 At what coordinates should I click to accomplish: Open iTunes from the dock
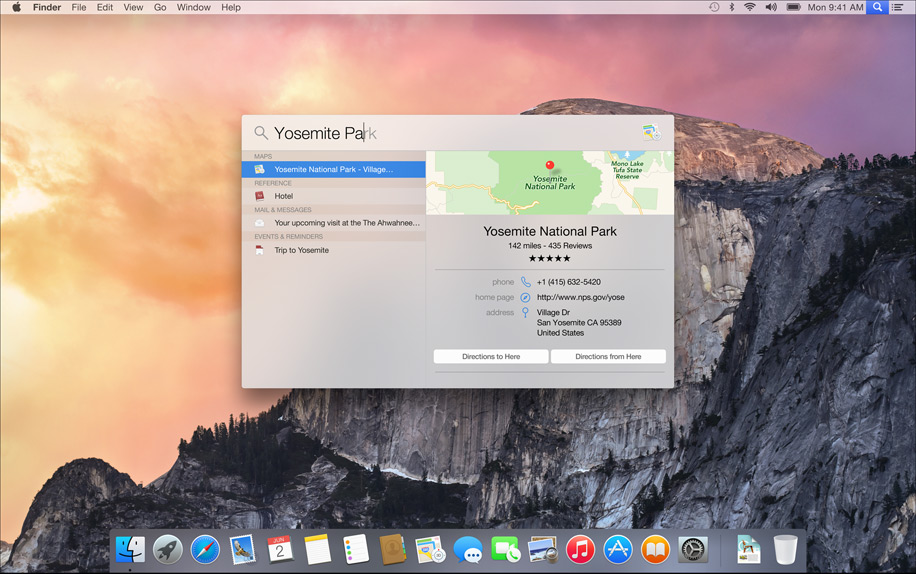coord(580,549)
